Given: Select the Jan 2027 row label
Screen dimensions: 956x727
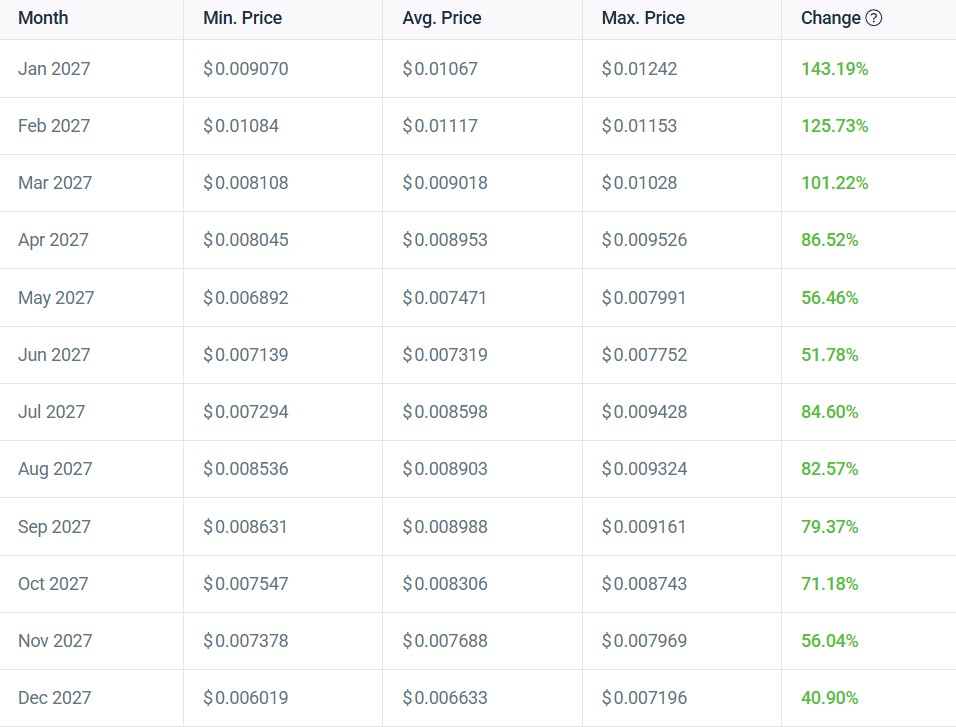Looking at the screenshot, I should pyautogui.click(x=54, y=69).
